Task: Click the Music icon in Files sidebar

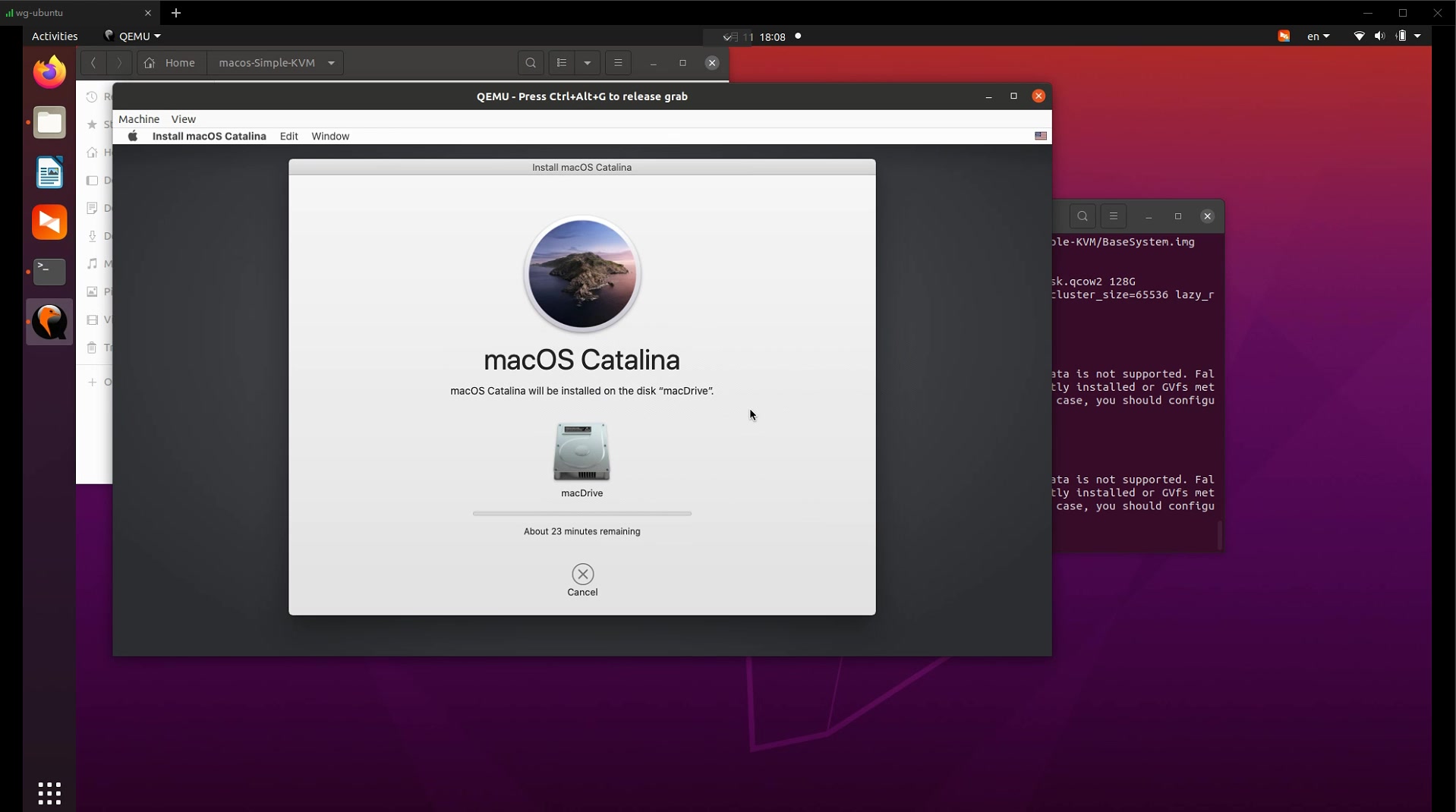Action: (x=92, y=264)
